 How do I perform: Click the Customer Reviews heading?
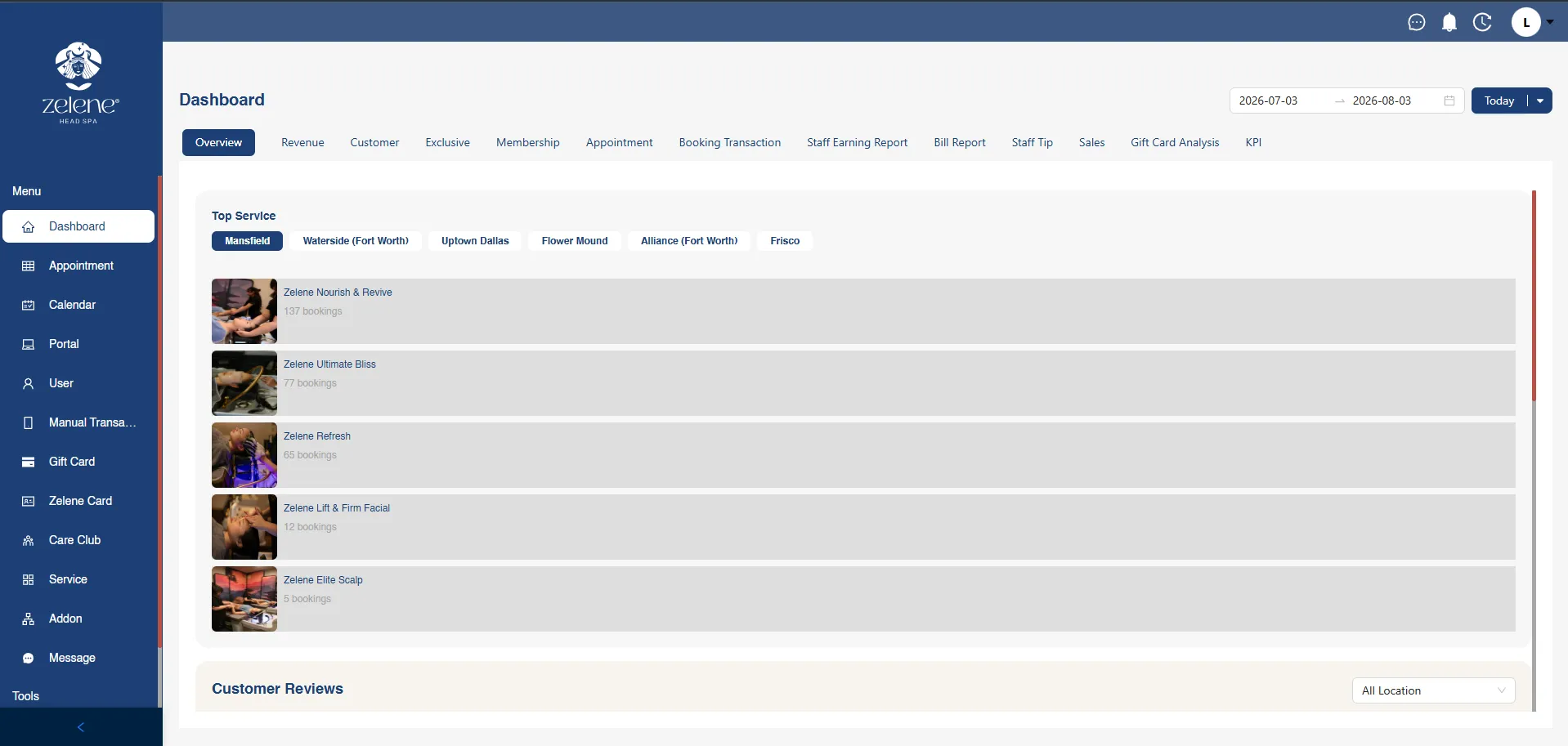(x=277, y=689)
